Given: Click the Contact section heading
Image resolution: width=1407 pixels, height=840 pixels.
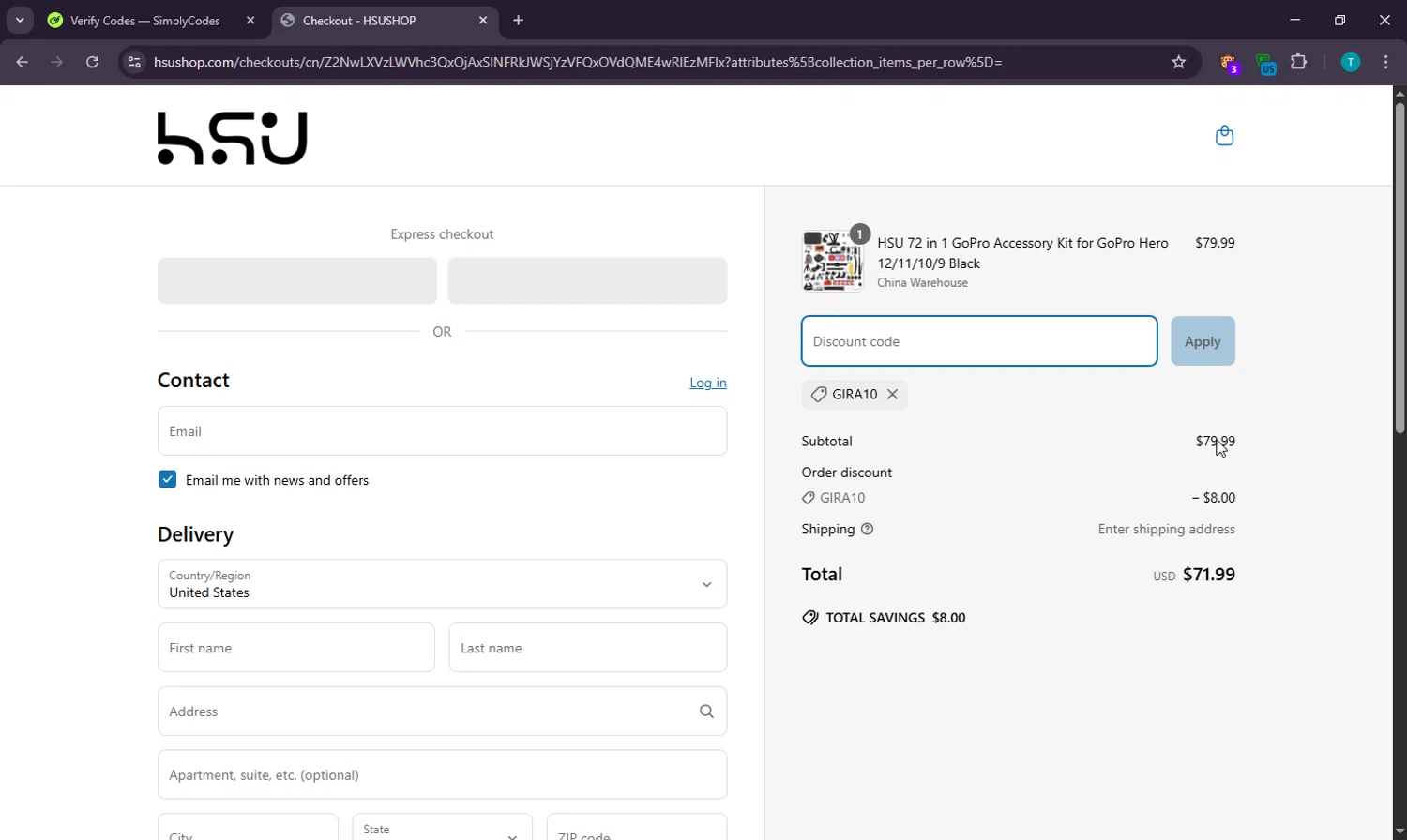Looking at the screenshot, I should [x=193, y=380].
